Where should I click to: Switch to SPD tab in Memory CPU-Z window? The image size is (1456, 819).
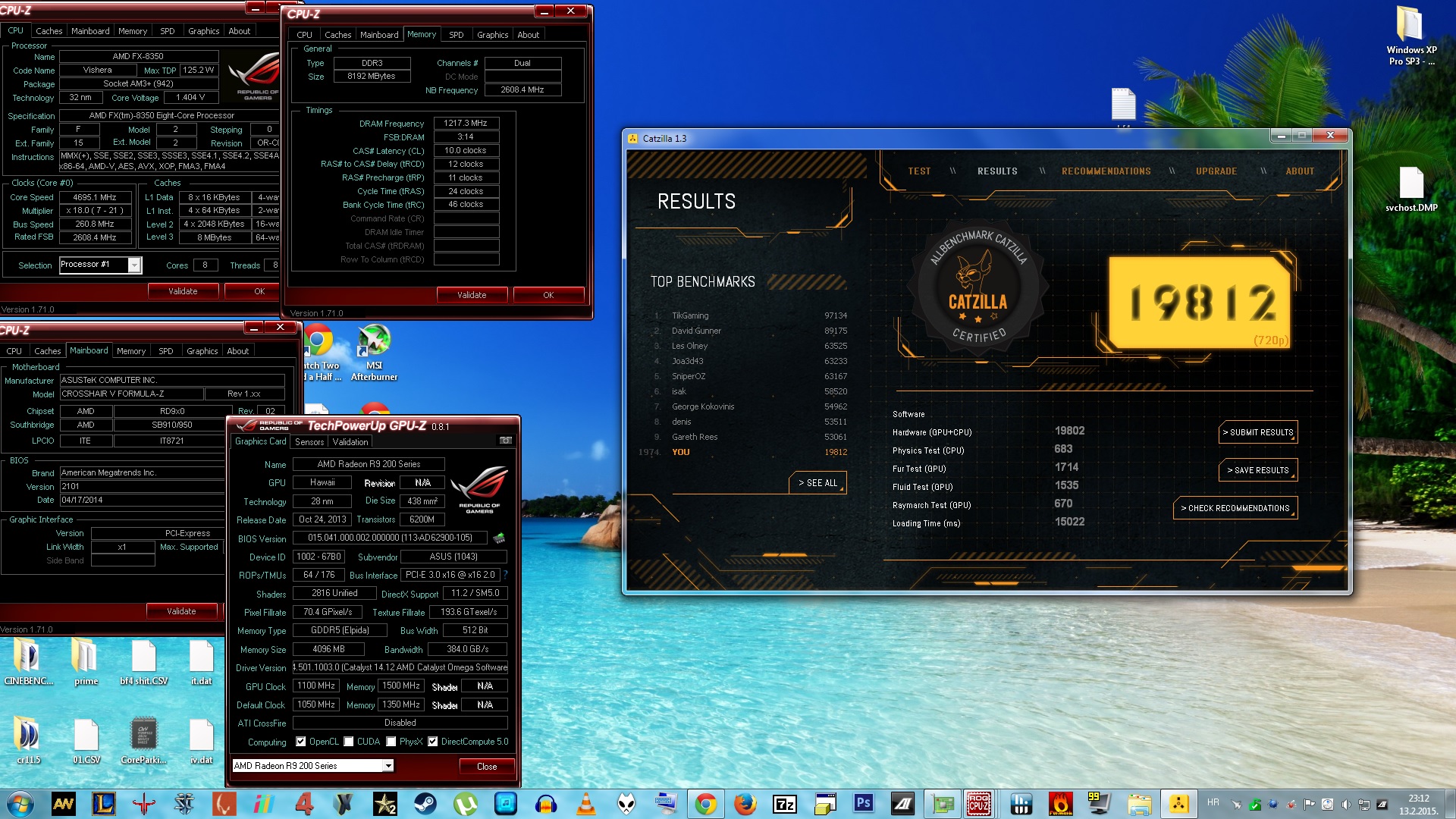click(456, 35)
